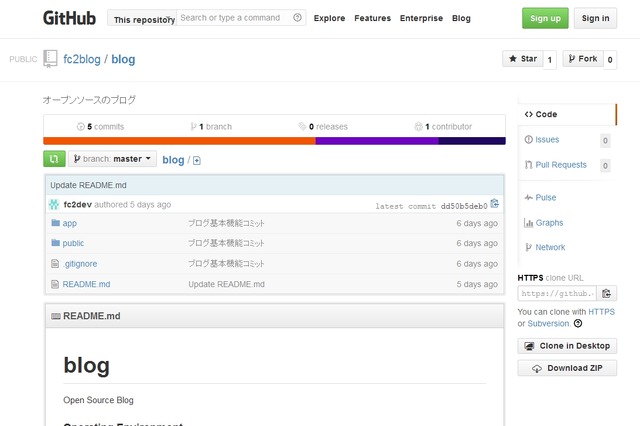The image size is (640, 426).
Task: Click the HTTPS clone link
Action: click(601, 312)
